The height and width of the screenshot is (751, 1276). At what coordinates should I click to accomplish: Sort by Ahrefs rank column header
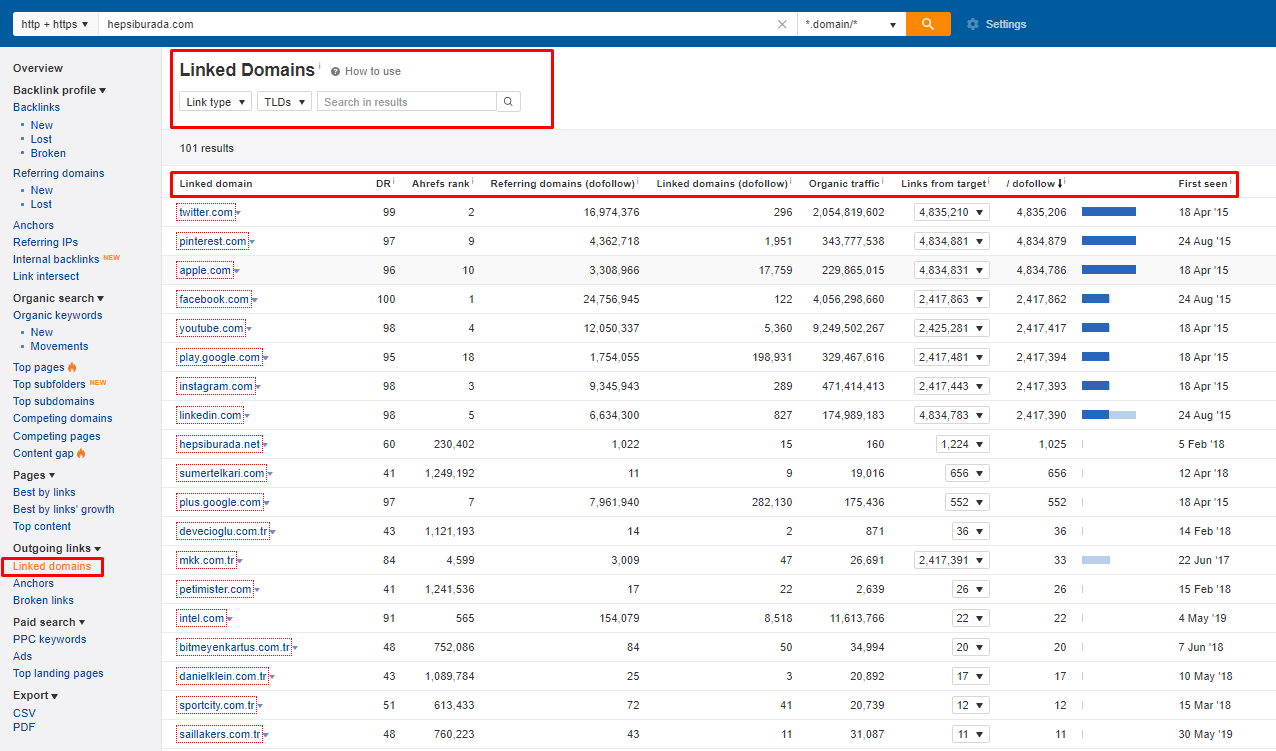point(440,183)
